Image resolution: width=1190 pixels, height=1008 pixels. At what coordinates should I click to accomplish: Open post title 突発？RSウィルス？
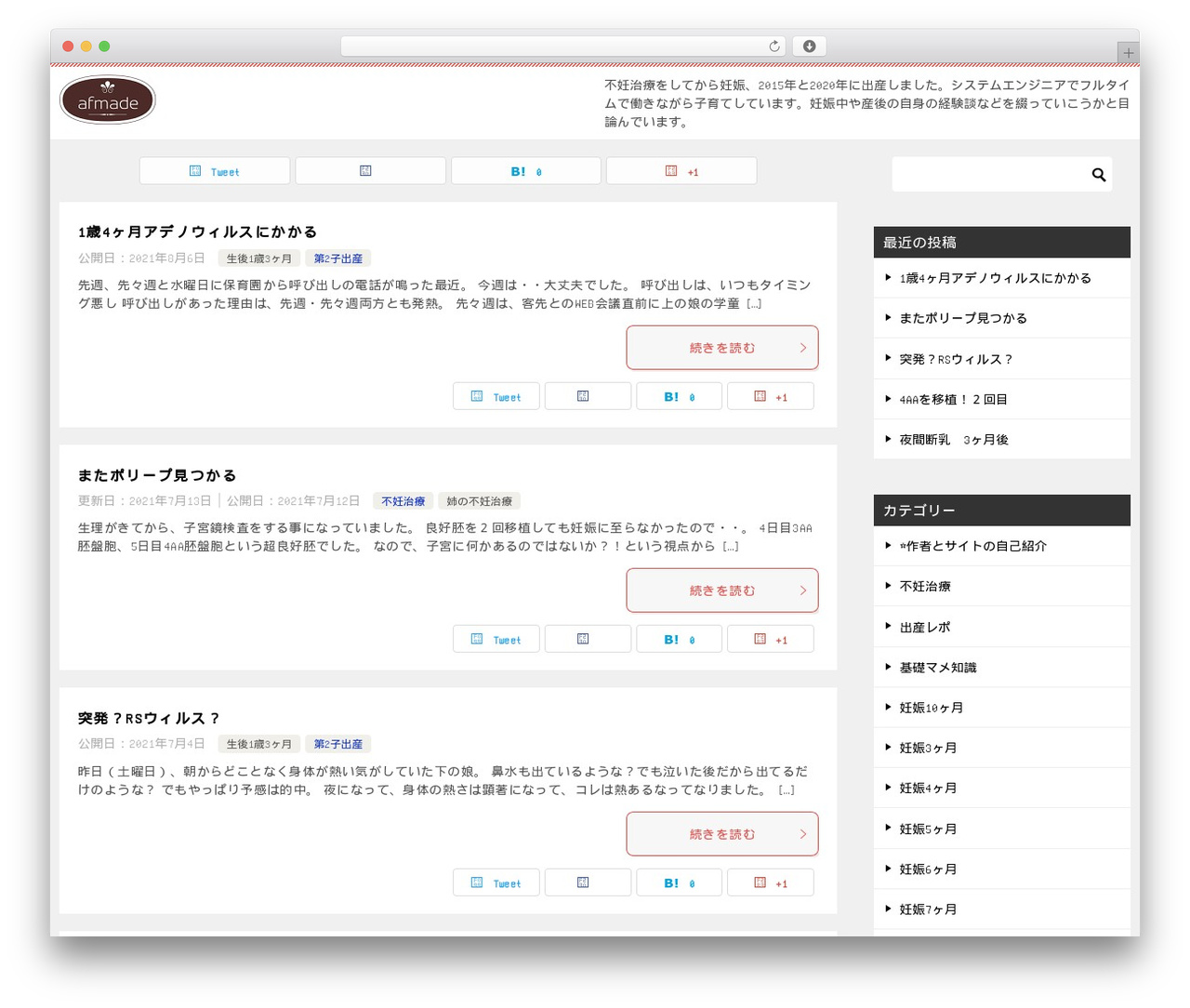(149, 719)
